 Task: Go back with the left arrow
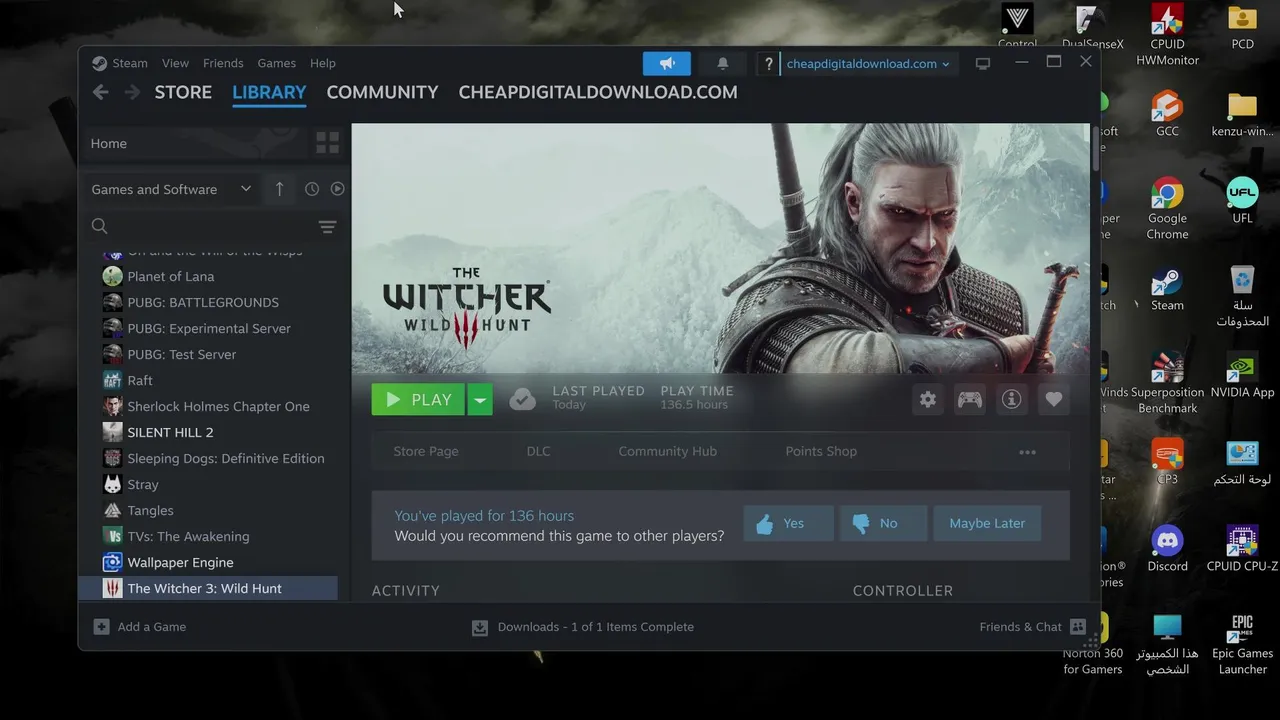coord(100,92)
